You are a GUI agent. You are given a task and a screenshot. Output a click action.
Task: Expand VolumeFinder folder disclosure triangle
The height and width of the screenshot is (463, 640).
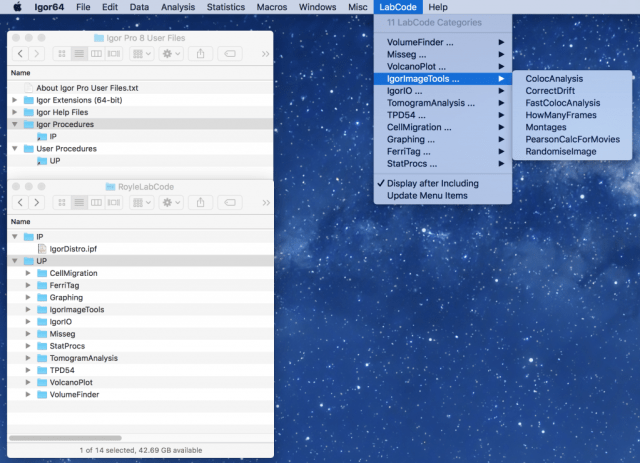[x=28, y=394]
